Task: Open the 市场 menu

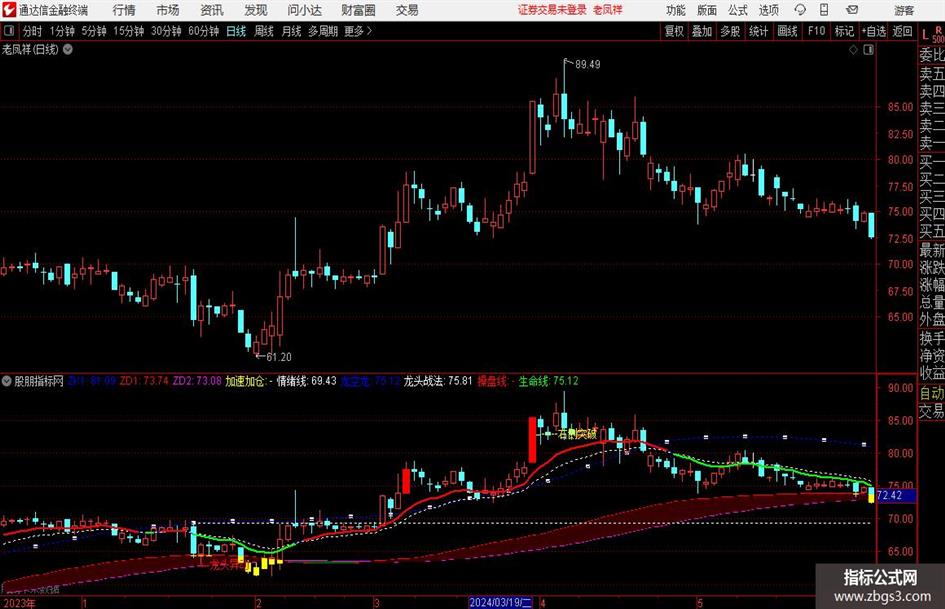Action: [x=168, y=10]
